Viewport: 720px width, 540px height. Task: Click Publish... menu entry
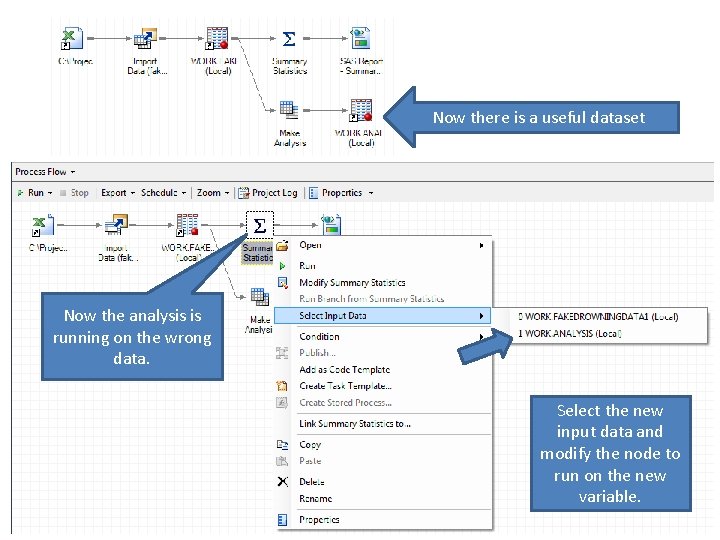(x=317, y=353)
